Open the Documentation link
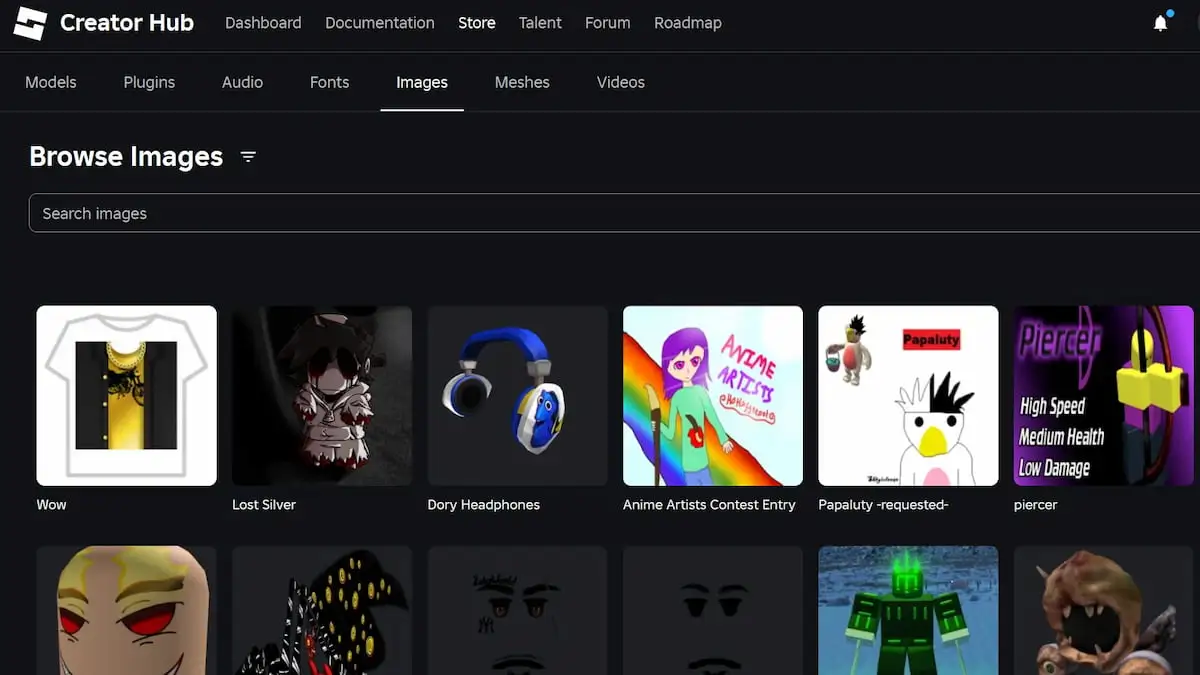 tap(379, 23)
